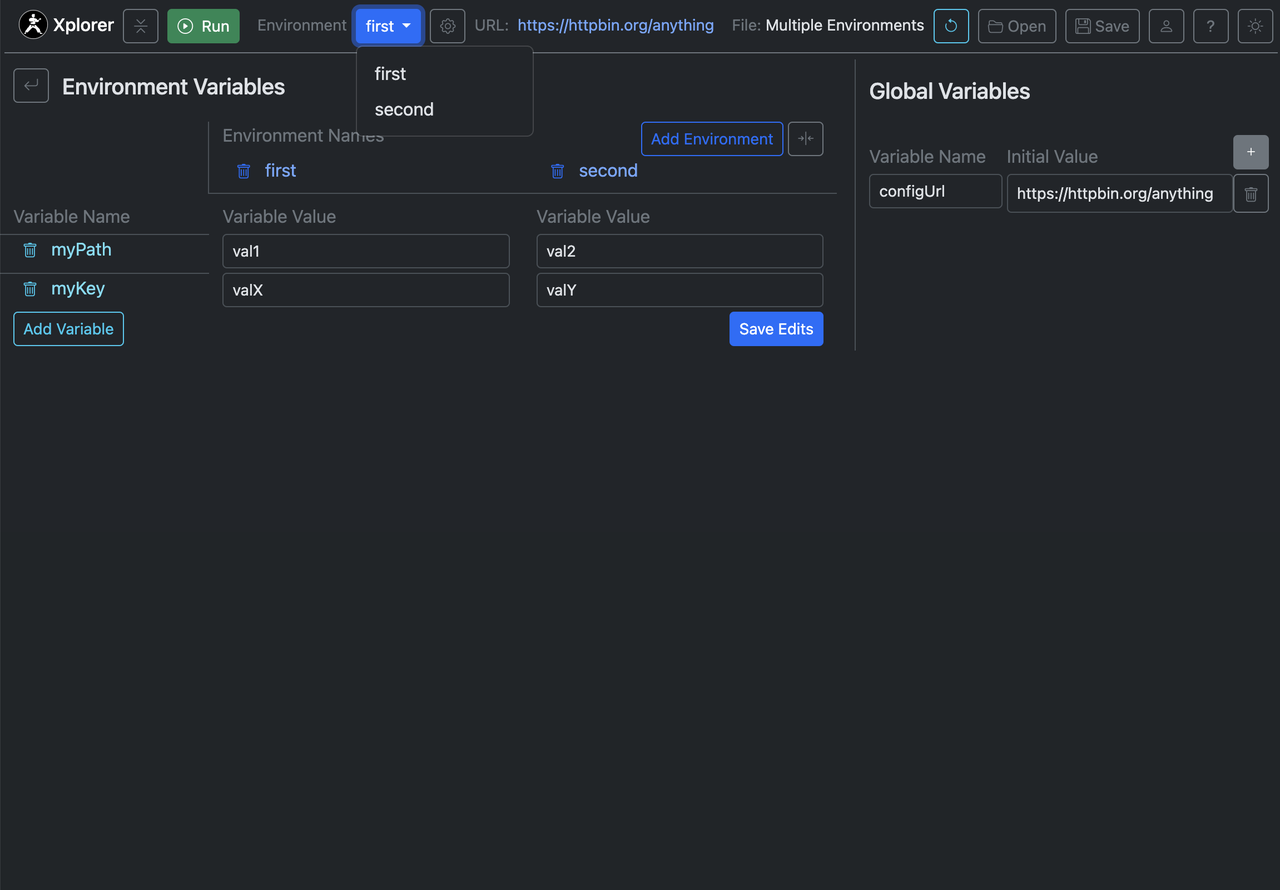The image size is (1280, 890).
Task: Delete the 'first' environment via trash icon
Action: click(244, 171)
